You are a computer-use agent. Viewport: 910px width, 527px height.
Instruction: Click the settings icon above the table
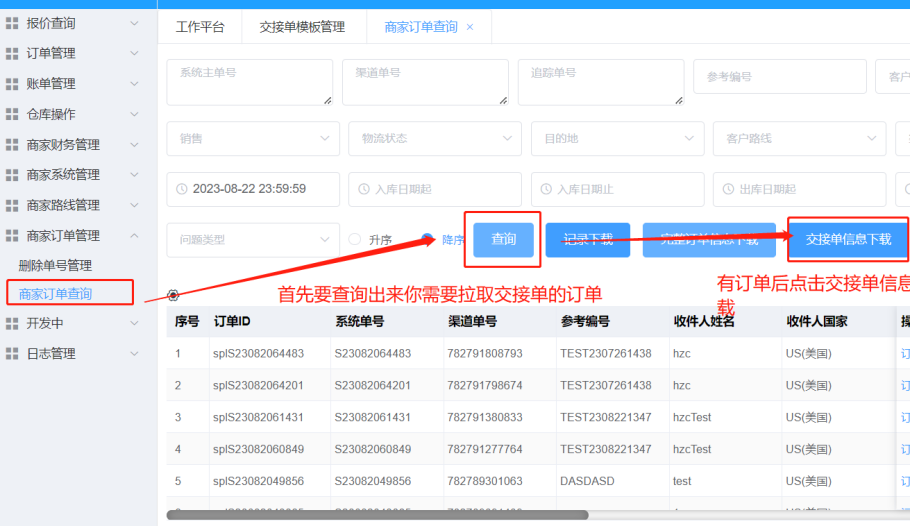click(x=173, y=295)
